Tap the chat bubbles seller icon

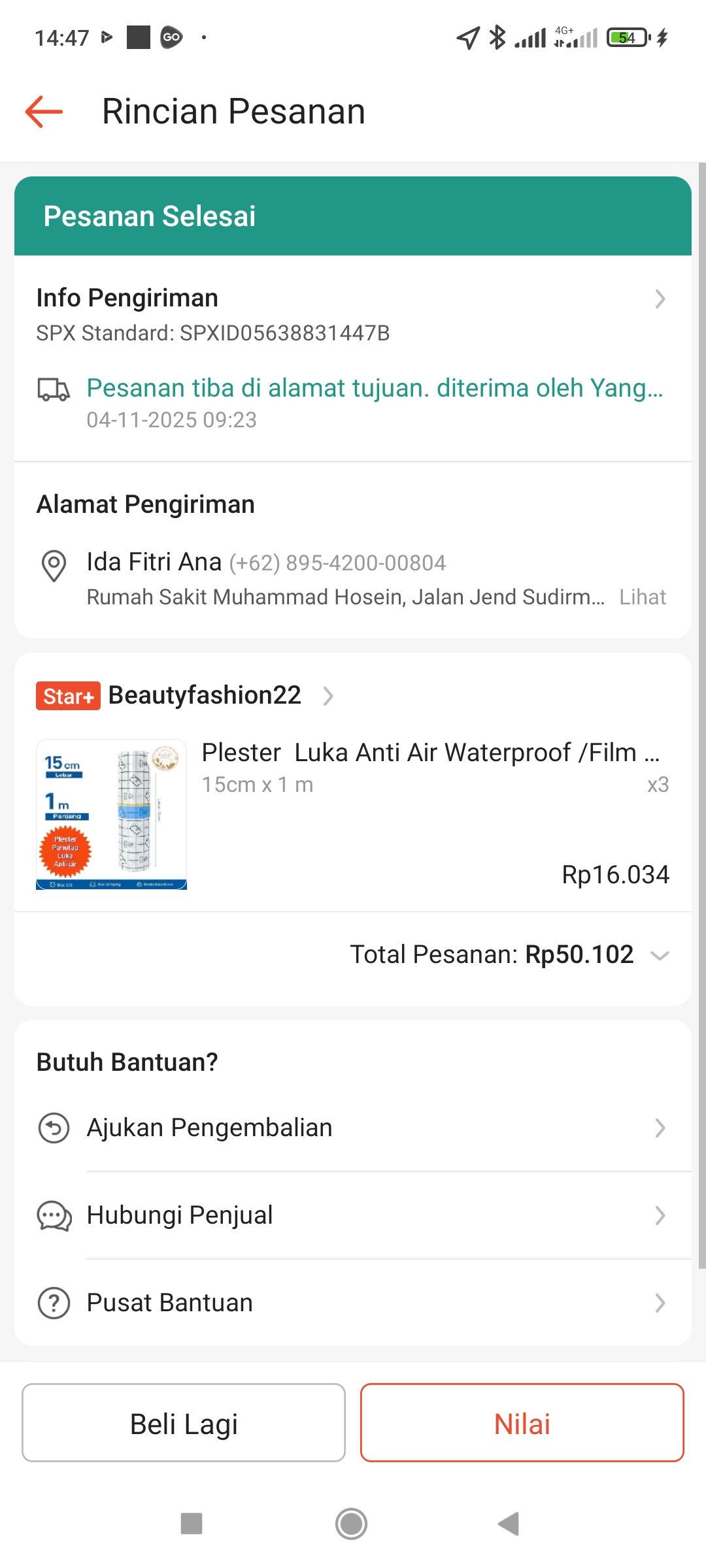(x=54, y=1216)
